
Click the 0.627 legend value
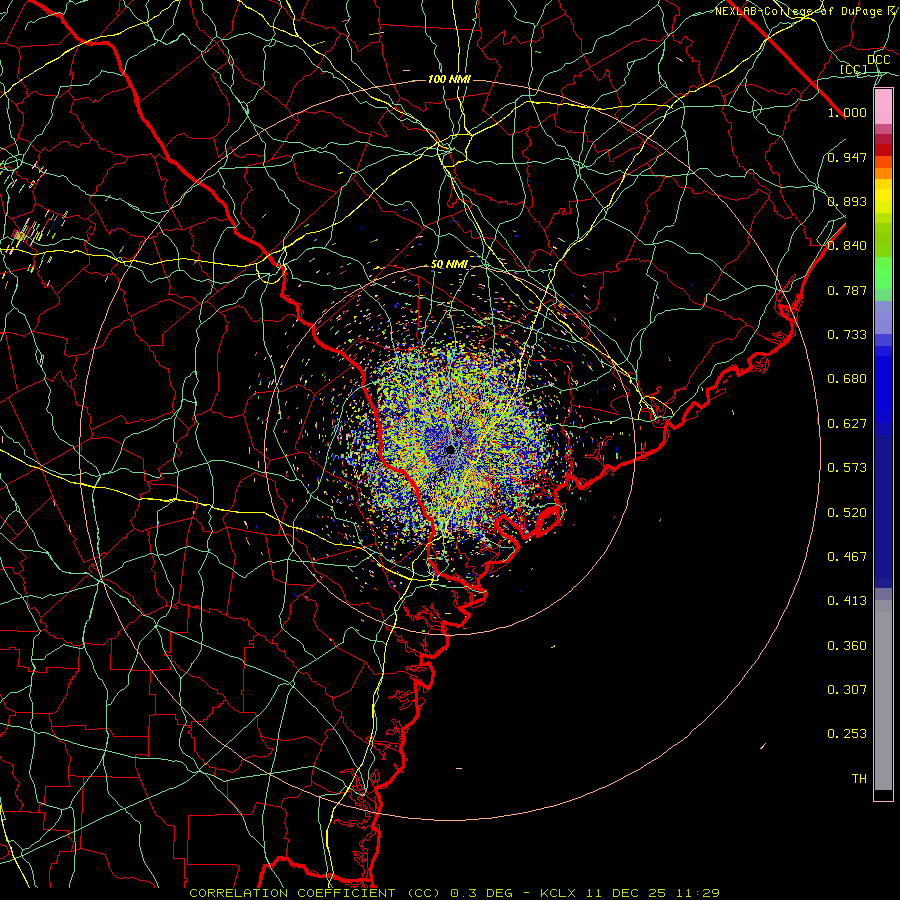(x=847, y=424)
